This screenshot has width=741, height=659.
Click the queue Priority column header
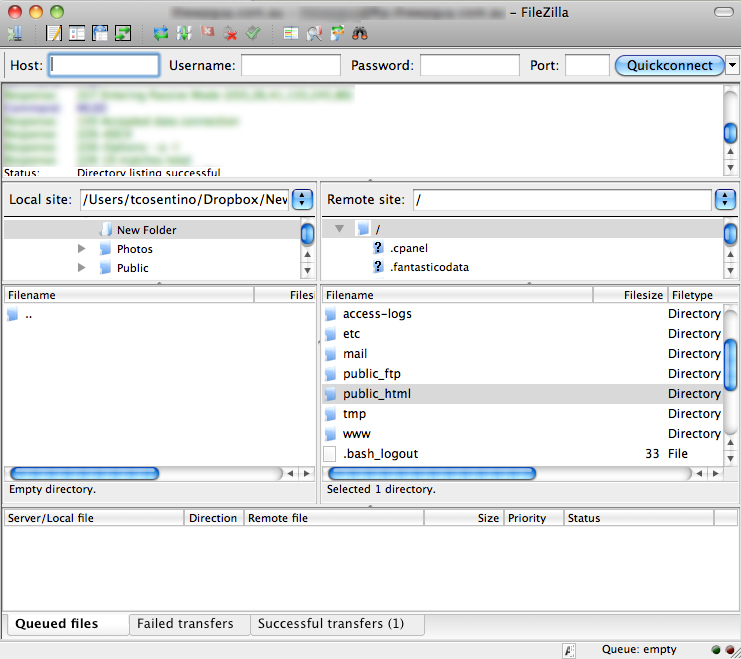click(534, 518)
